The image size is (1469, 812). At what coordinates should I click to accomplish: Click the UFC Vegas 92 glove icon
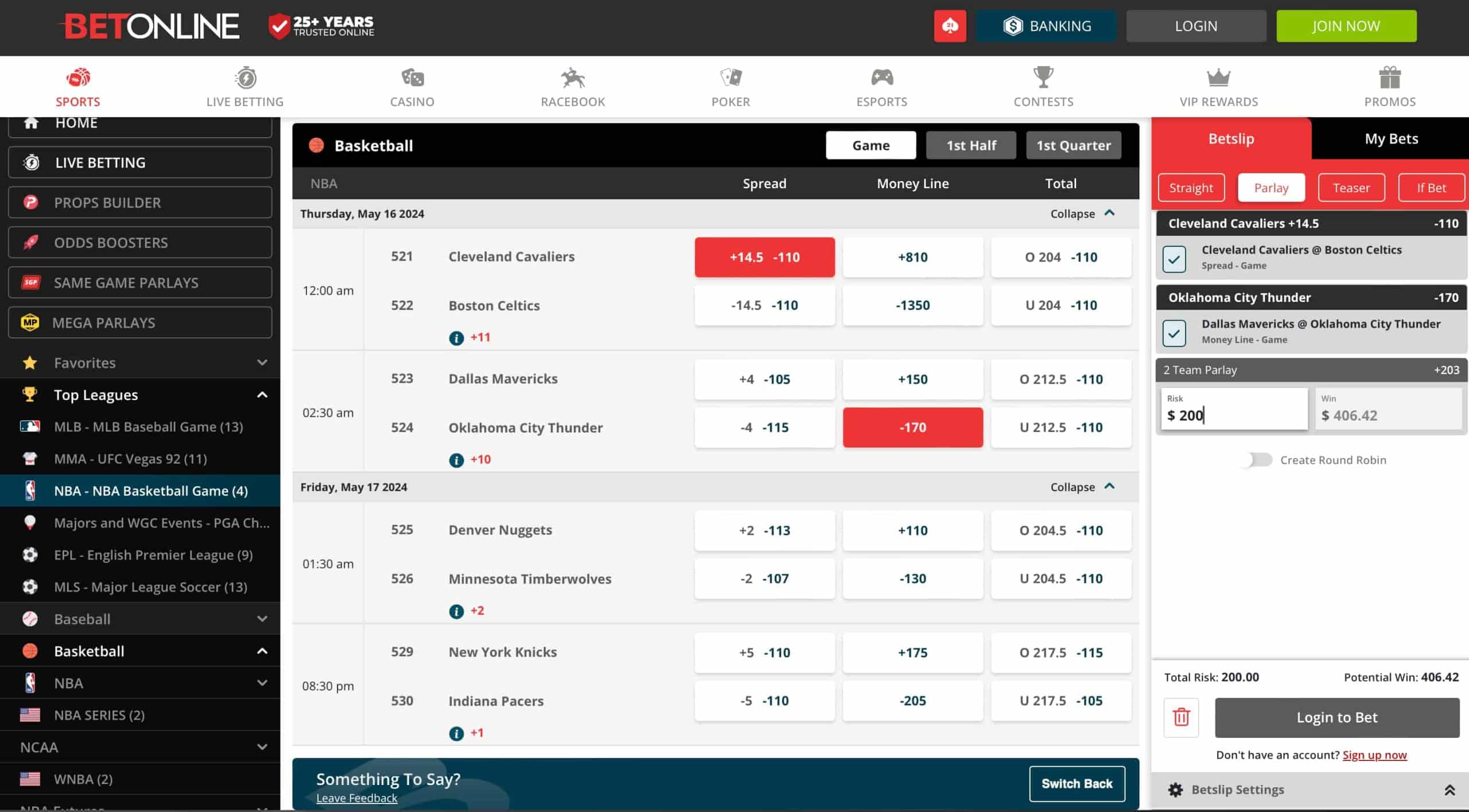30,459
